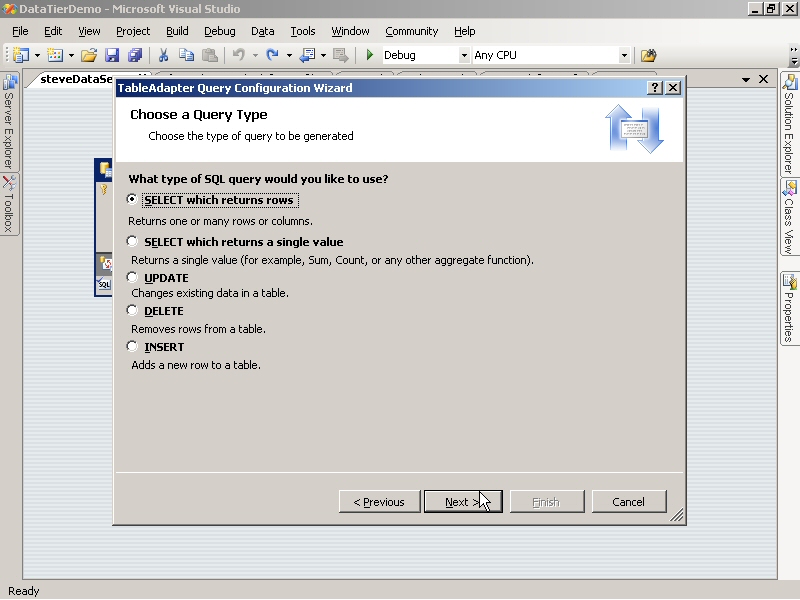Image resolution: width=800 pixels, height=600 pixels.
Task: Click the Next wizard button
Action: point(463,502)
